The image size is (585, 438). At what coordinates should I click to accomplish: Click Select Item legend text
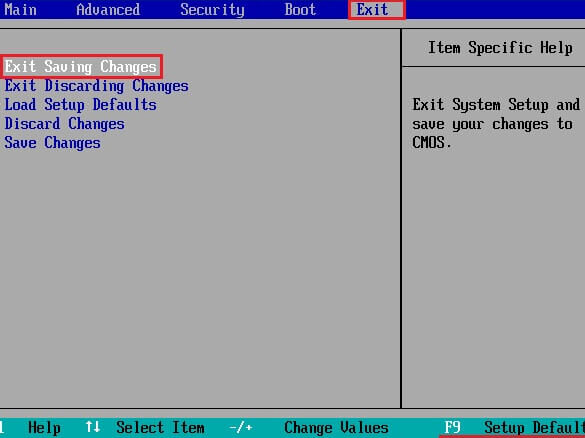pos(160,428)
